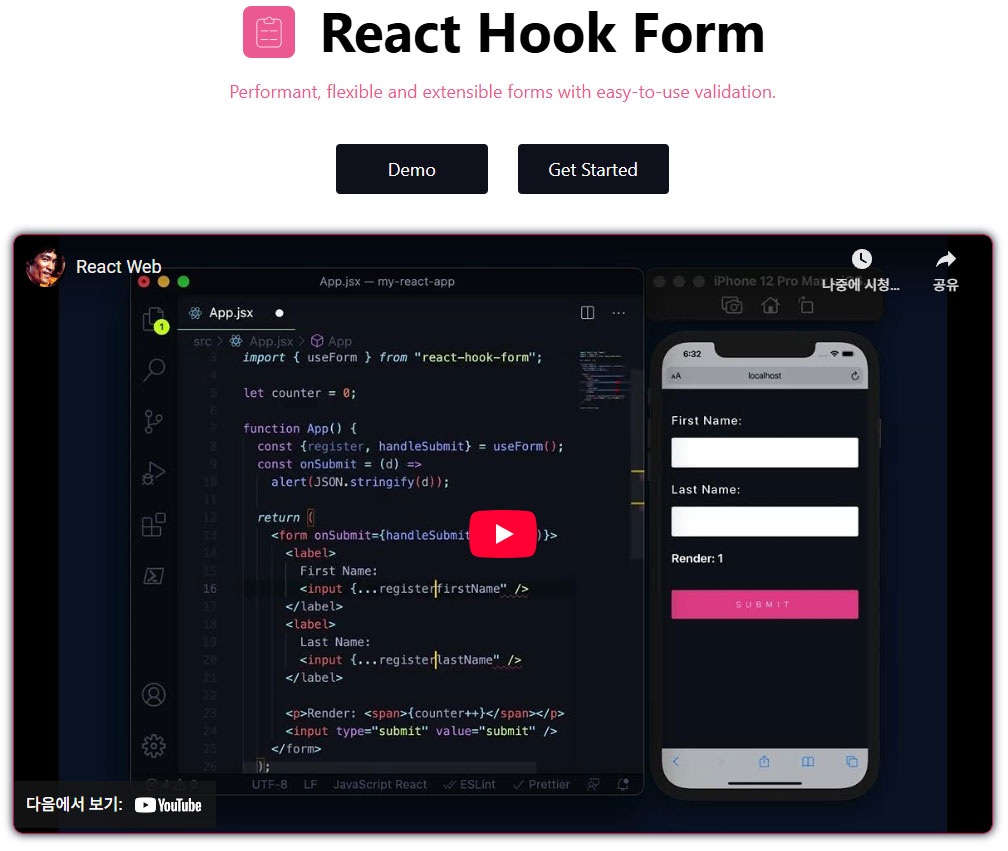Viewport: 1008px width, 851px height.
Task: Play the YouTube video
Action: (503, 533)
